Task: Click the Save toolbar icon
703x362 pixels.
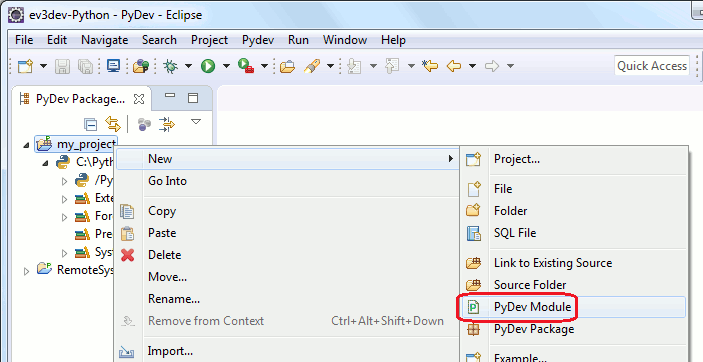Action: coord(62,66)
